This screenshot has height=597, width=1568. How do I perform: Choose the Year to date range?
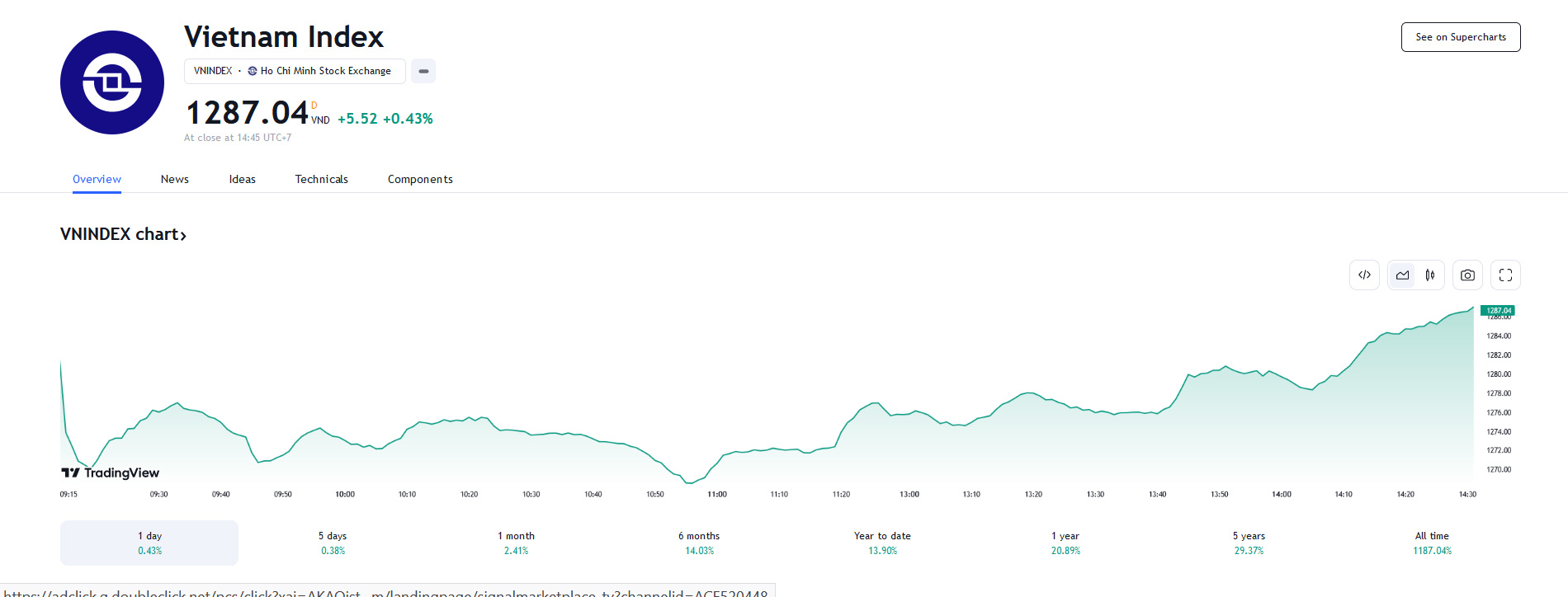(x=882, y=543)
